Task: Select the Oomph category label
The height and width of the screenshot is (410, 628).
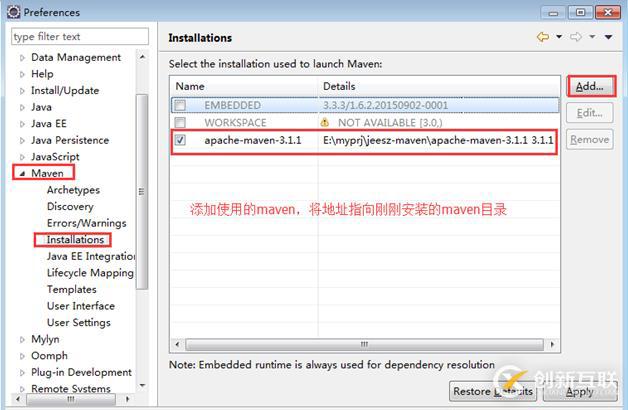Action: coord(49,356)
